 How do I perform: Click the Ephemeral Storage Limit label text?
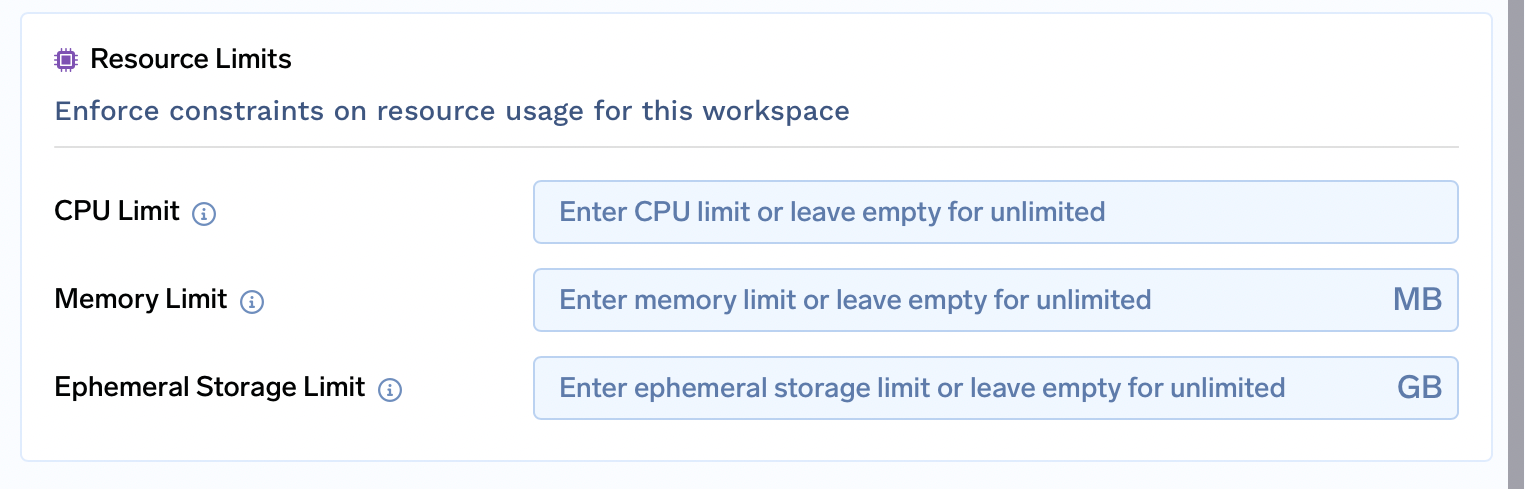(x=209, y=387)
